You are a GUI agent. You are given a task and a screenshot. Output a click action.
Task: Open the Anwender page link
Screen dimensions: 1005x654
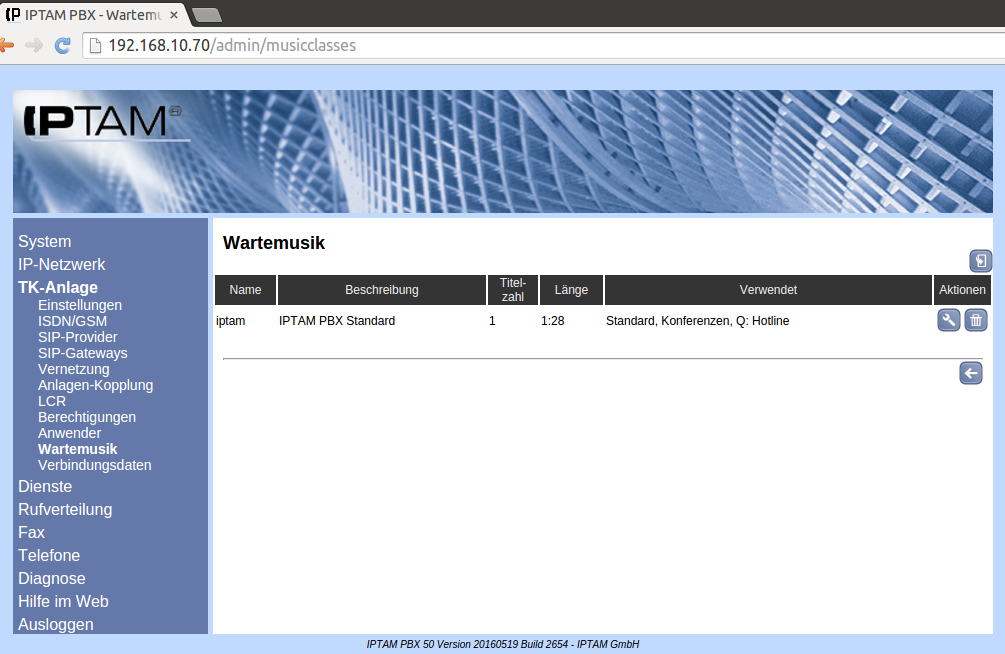pos(69,433)
